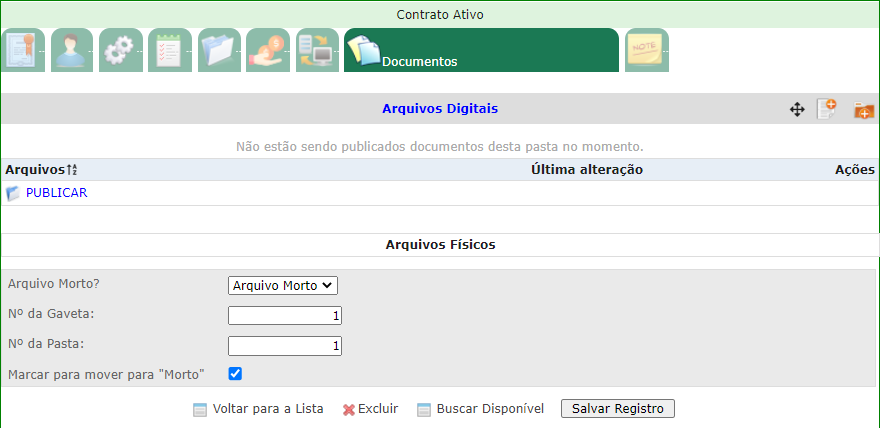Click into the Nº da Gaveta field
This screenshot has height=428, width=880.
285,316
